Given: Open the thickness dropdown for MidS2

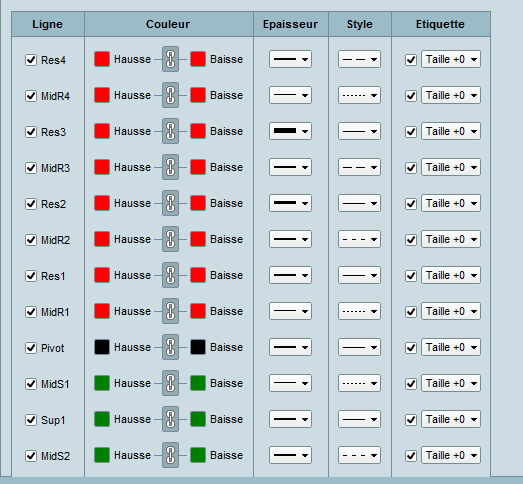Looking at the screenshot, I should point(290,455).
